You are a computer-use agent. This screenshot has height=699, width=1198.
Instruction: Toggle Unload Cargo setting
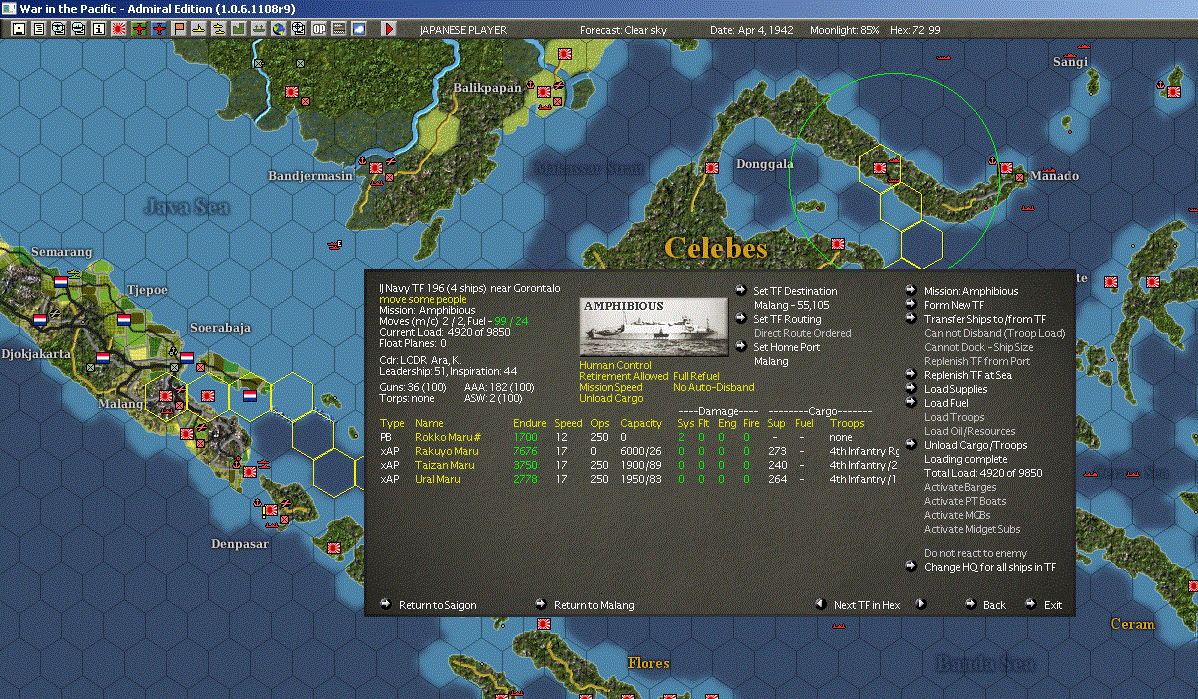[x=611, y=398]
